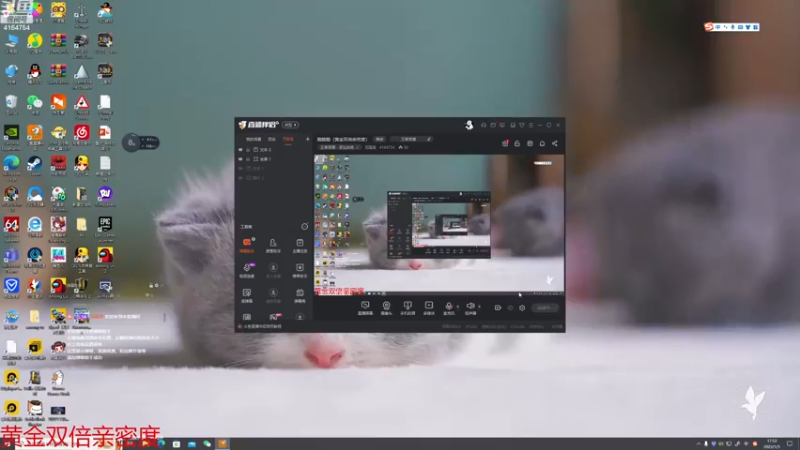Switch to the second scene tab
Image resolution: width=800 pixels, height=450 pixels.
pyautogui.click(x=272, y=139)
